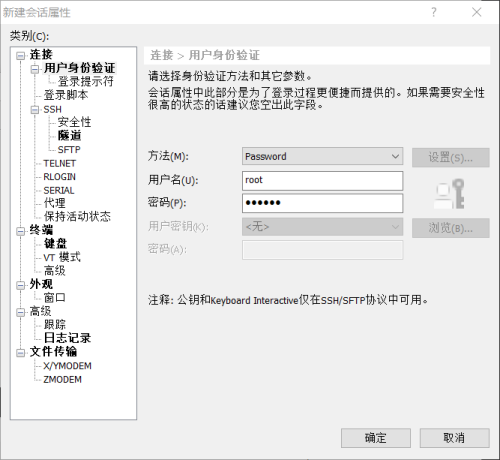Image resolution: width=500 pixels, height=460 pixels.
Task: Click the 方法(M): label
Action: (168, 156)
